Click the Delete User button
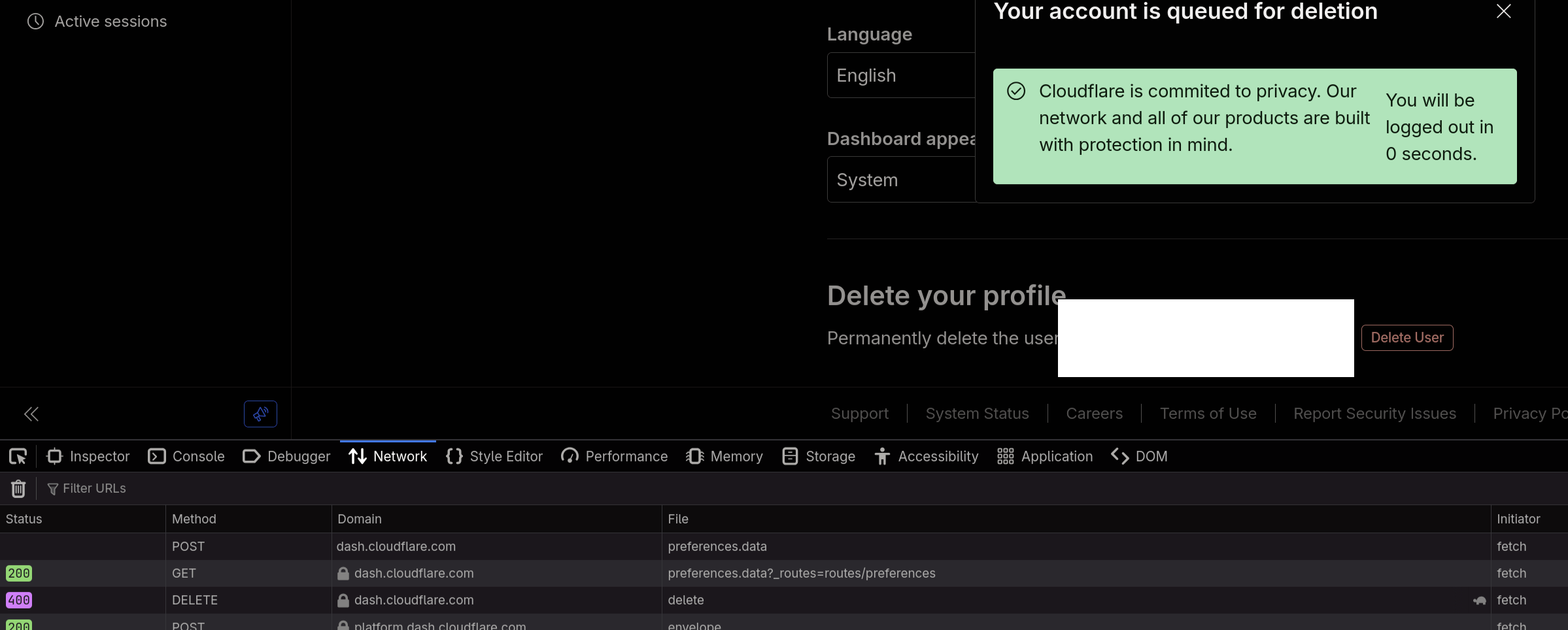Image resolution: width=1568 pixels, height=630 pixels. [x=1406, y=338]
